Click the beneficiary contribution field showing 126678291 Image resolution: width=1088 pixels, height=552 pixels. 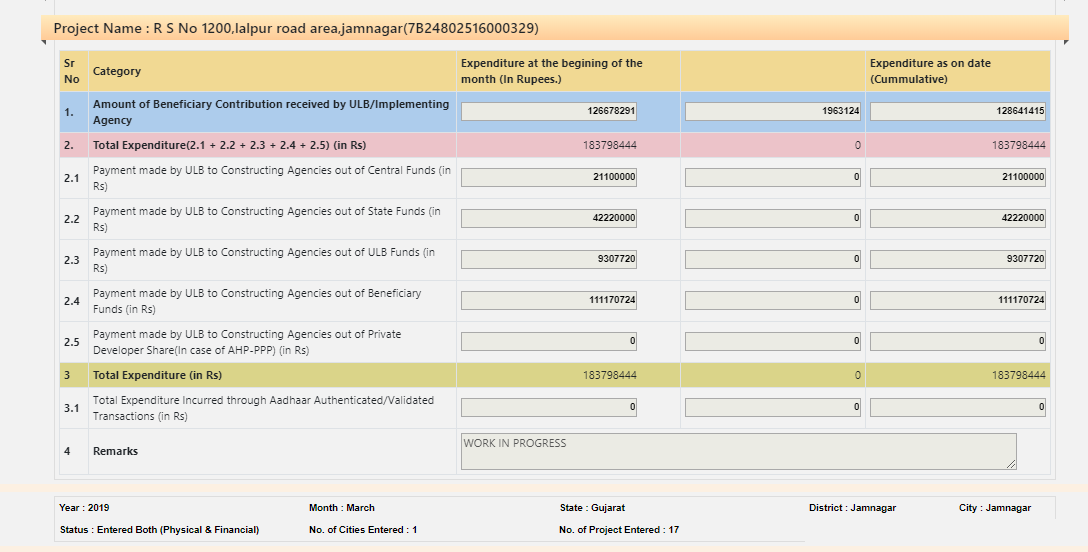pos(548,112)
